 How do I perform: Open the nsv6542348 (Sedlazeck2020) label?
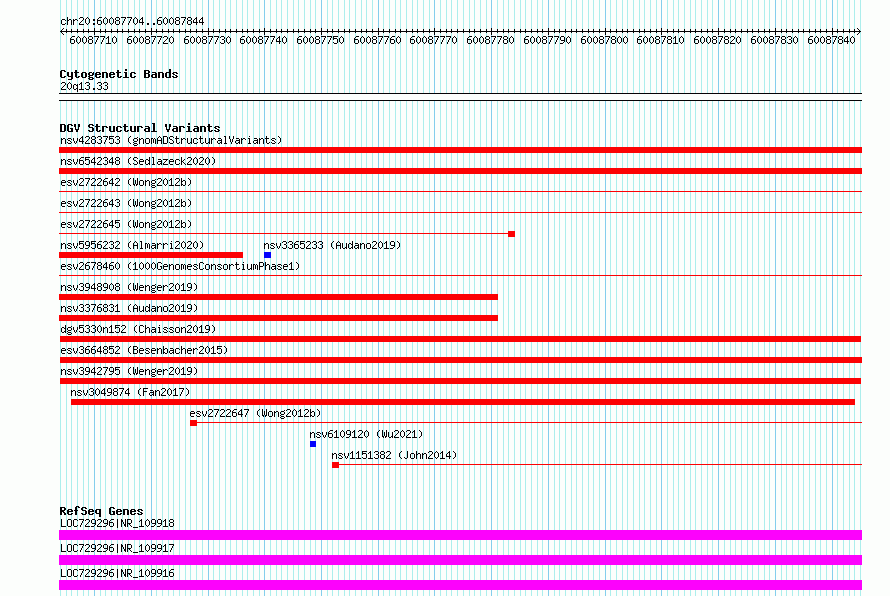point(138,161)
